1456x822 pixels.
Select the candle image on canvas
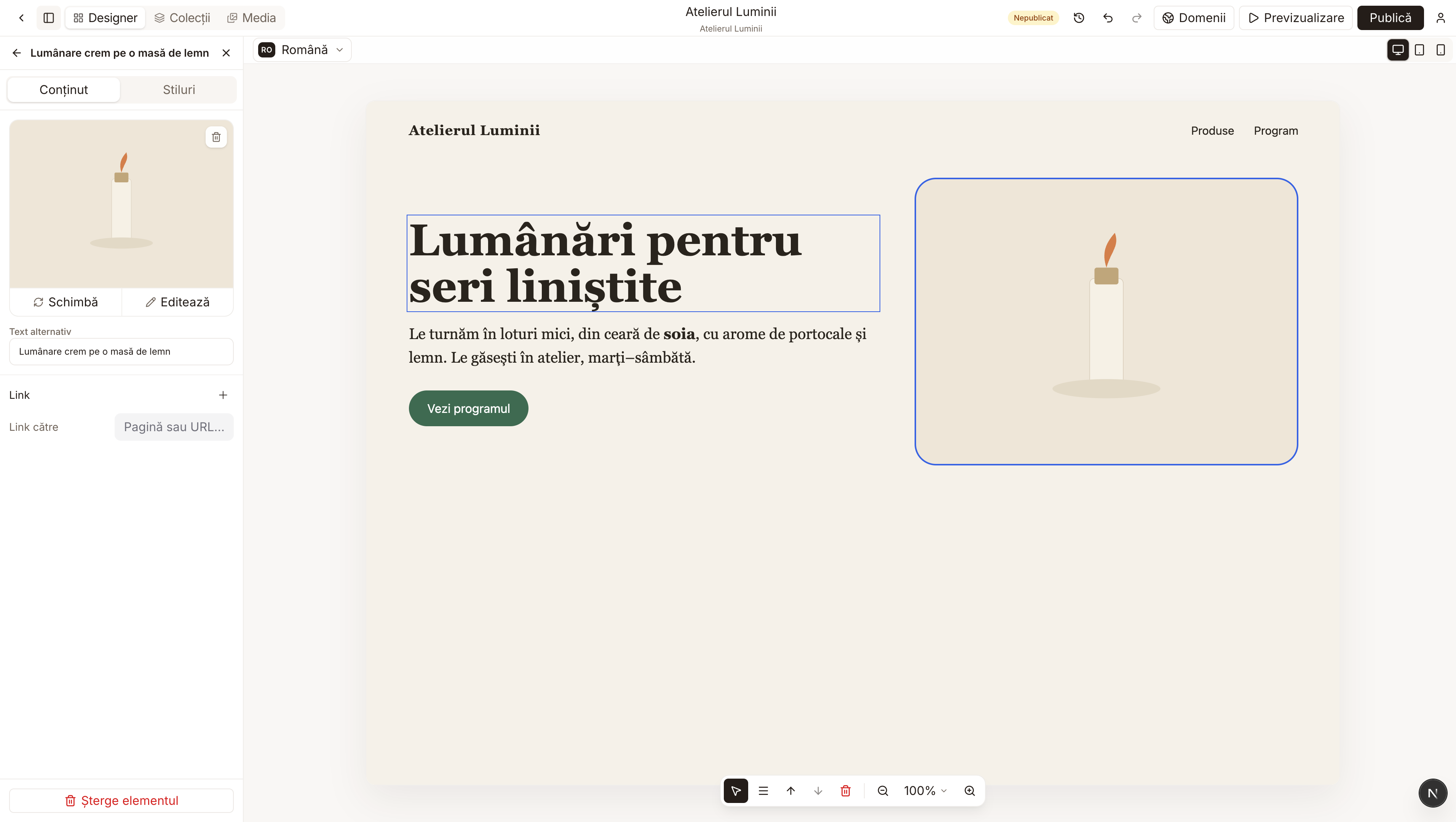(x=1106, y=322)
